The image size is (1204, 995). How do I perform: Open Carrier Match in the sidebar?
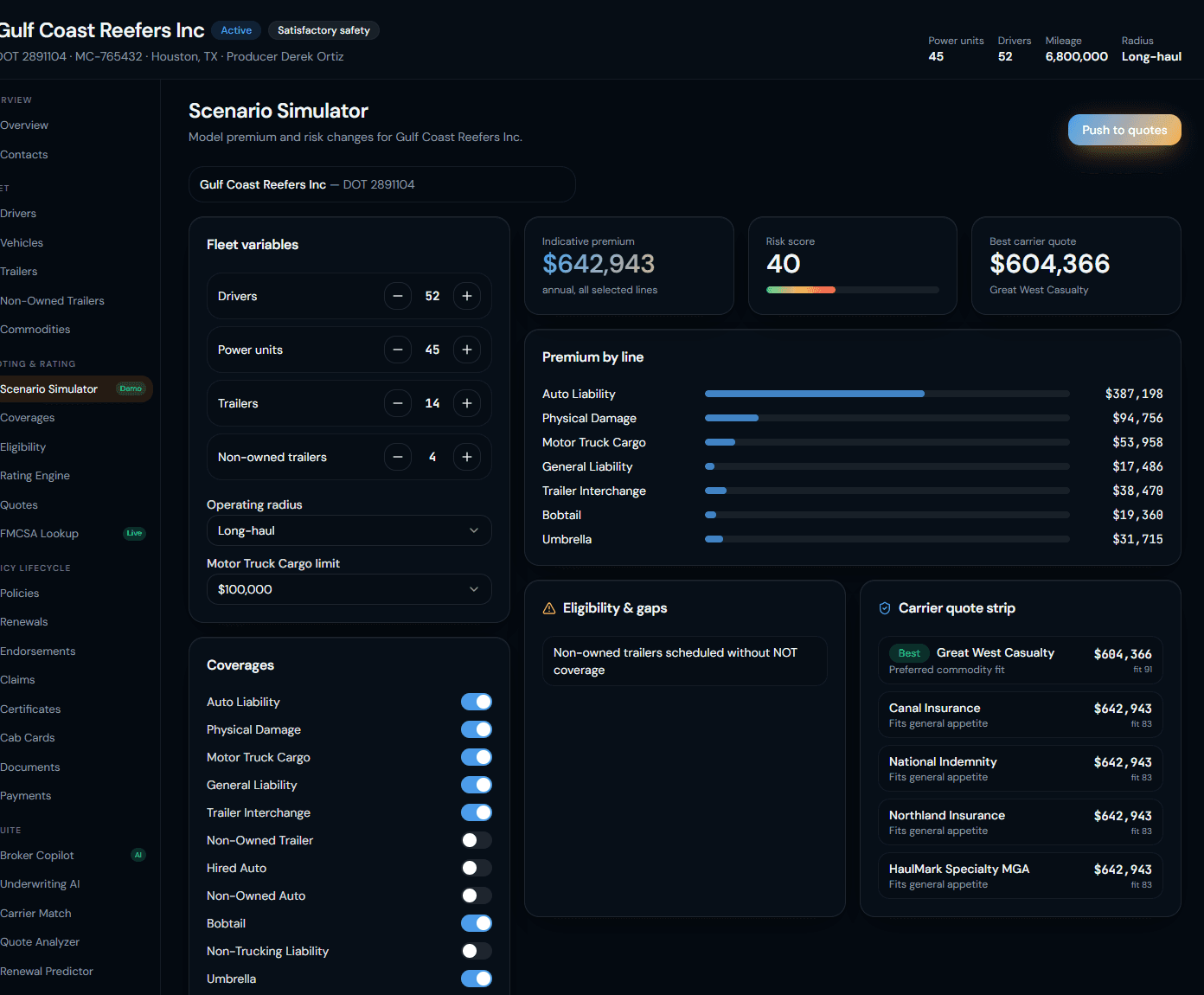pyautogui.click(x=35, y=914)
